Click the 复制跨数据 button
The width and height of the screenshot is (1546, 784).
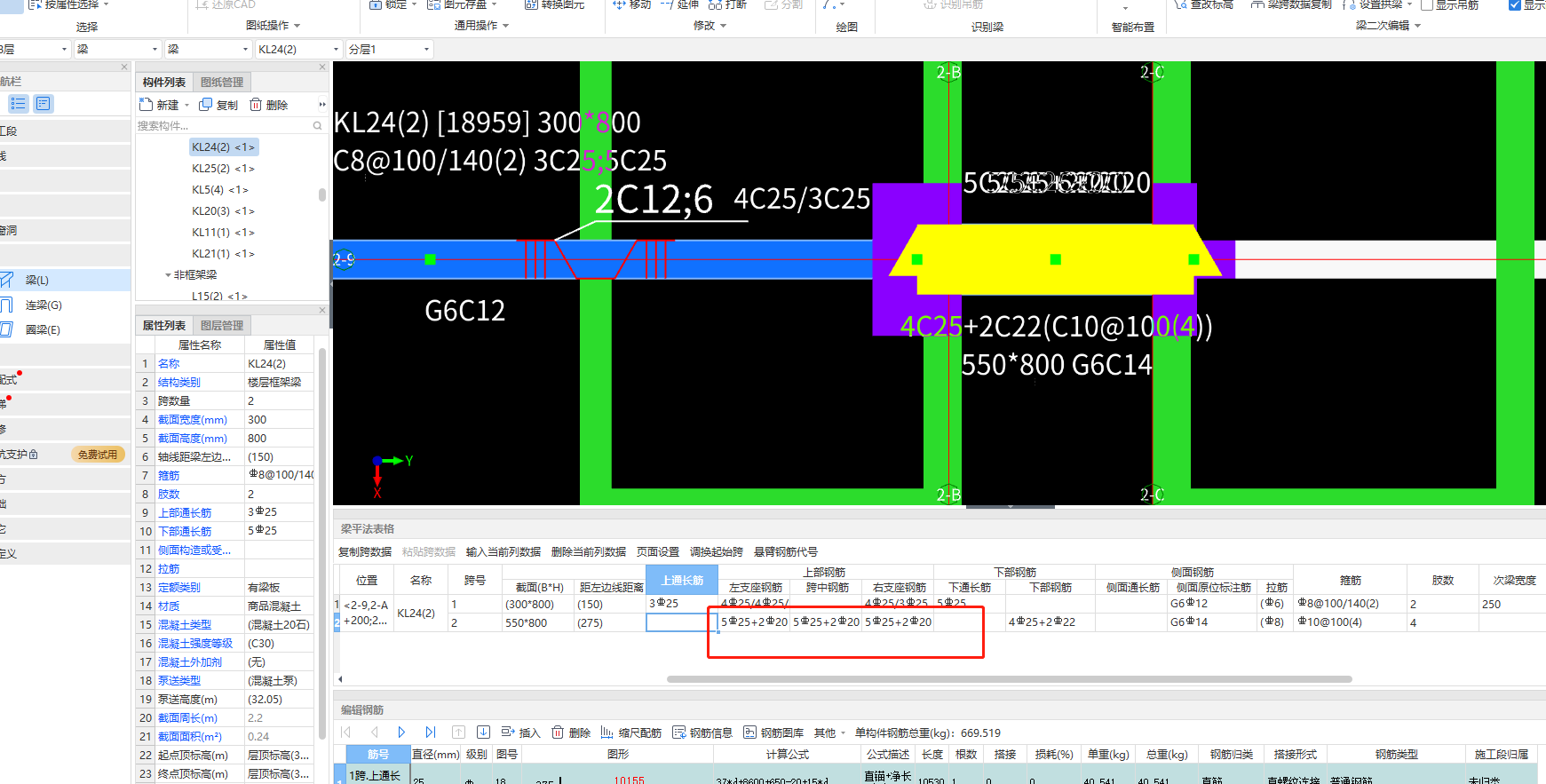365,551
